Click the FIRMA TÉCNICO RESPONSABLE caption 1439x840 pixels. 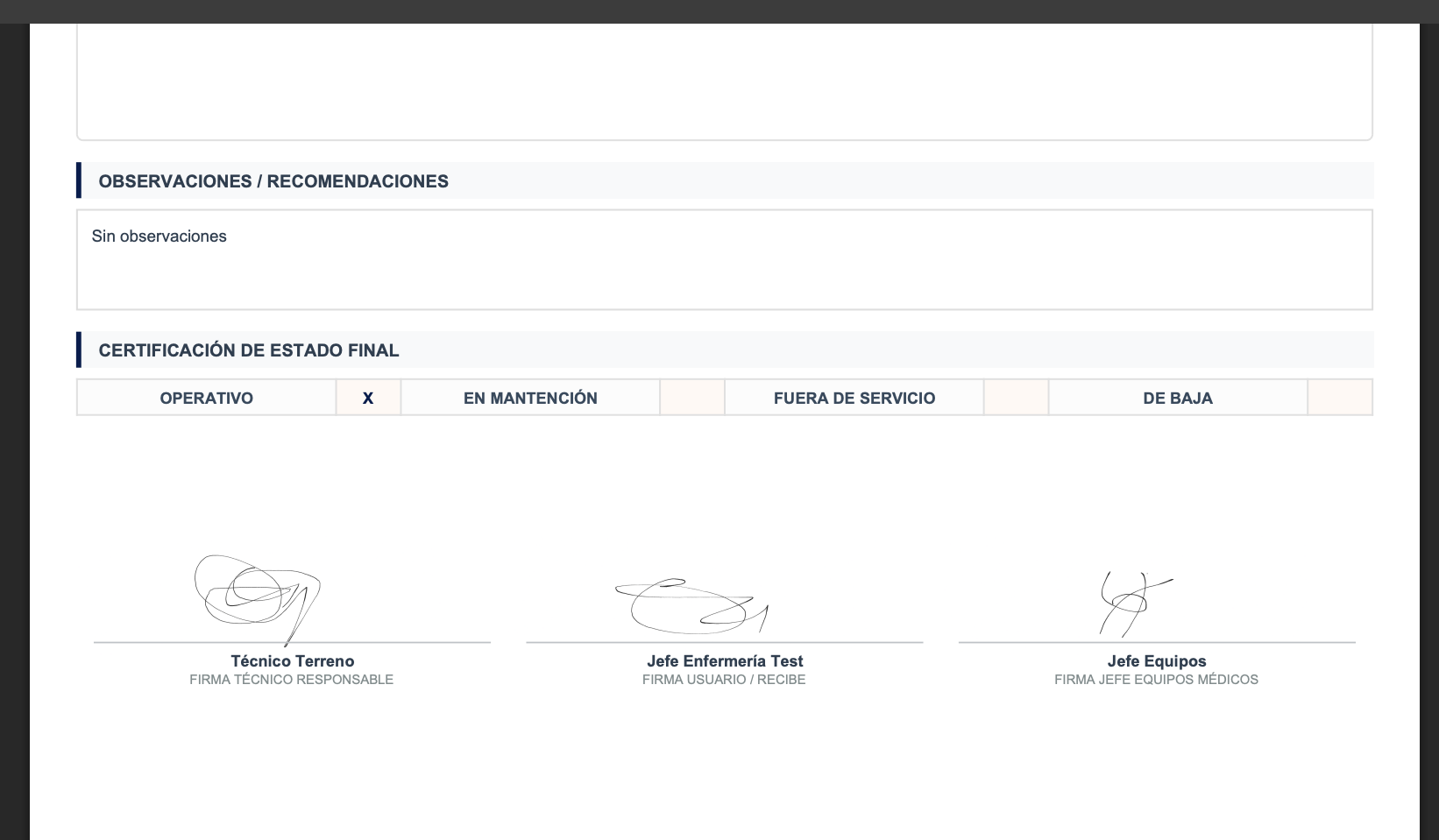pos(292,680)
